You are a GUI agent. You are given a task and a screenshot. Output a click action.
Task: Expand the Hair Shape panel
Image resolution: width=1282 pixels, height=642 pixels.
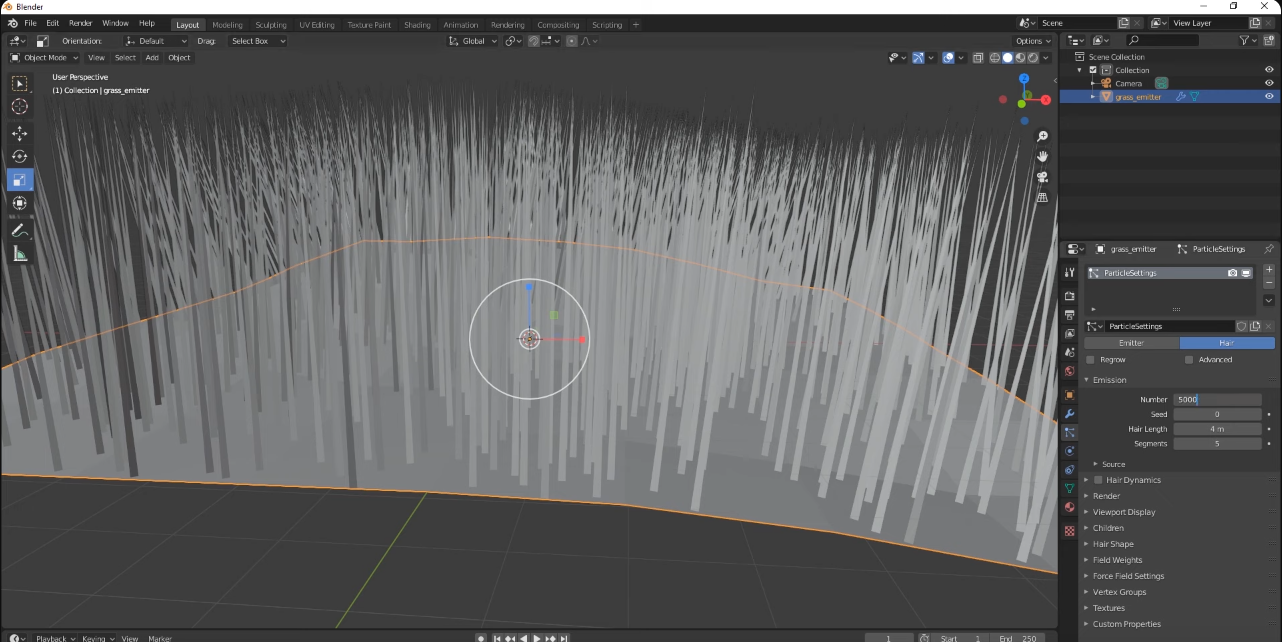click(x=1113, y=544)
